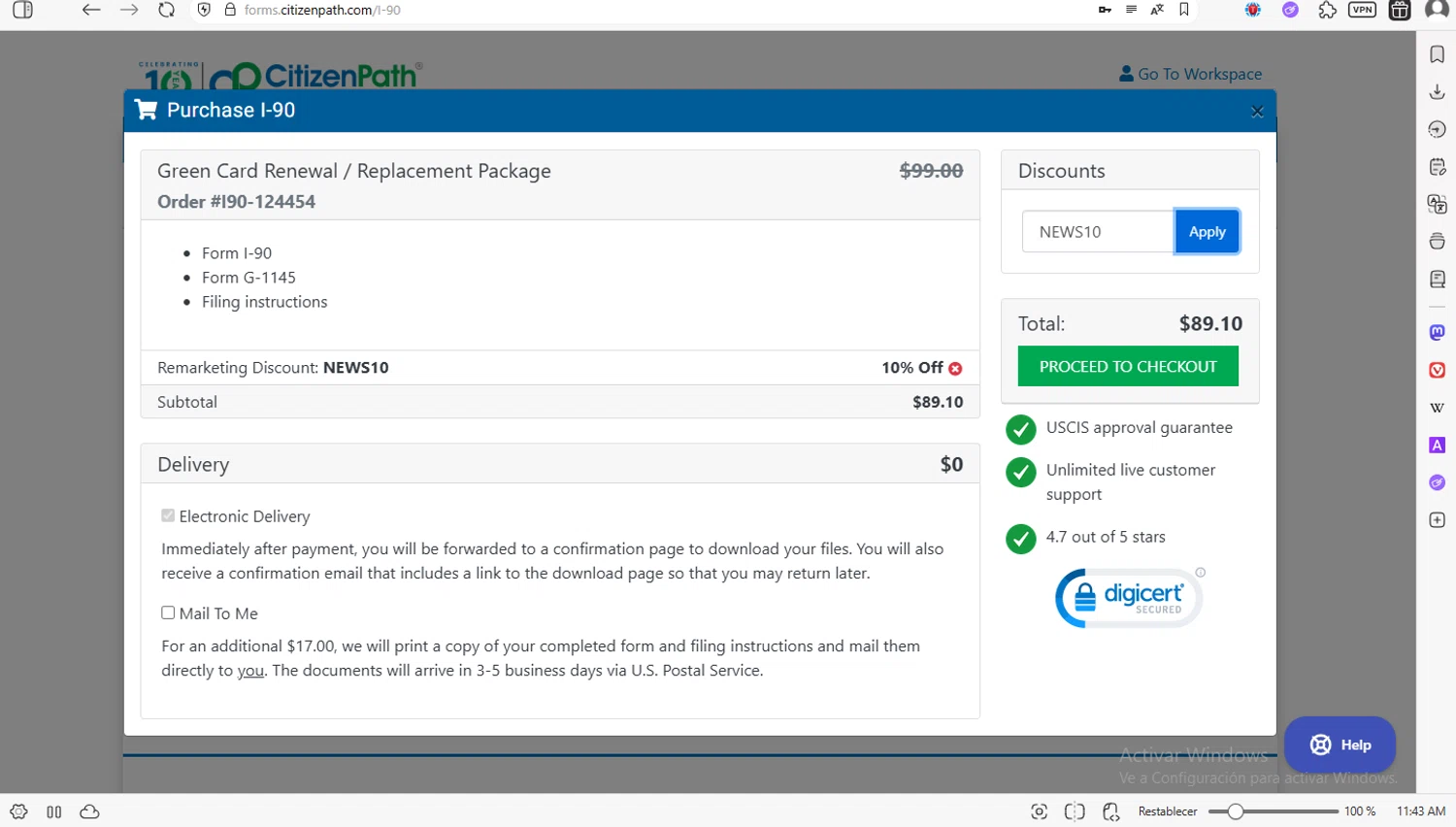Image resolution: width=1456 pixels, height=827 pixels.
Task: Close the Purchase I-90 dialog
Action: click(x=1257, y=111)
